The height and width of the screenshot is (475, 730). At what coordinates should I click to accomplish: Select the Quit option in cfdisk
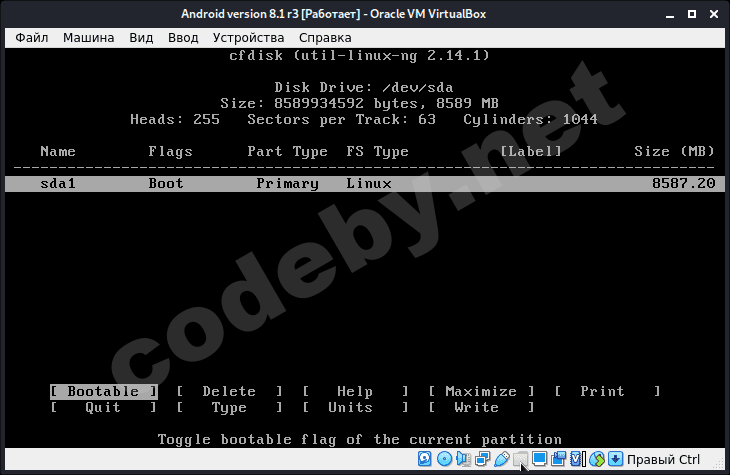coord(103,407)
